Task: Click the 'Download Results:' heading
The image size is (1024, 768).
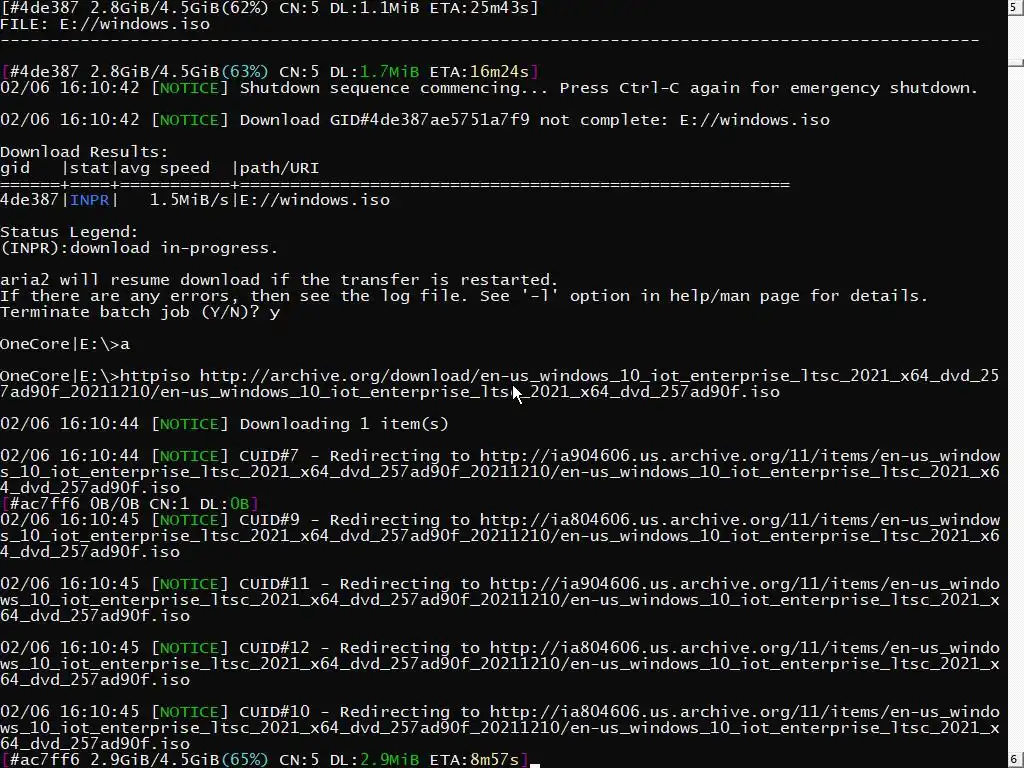Action: point(84,152)
